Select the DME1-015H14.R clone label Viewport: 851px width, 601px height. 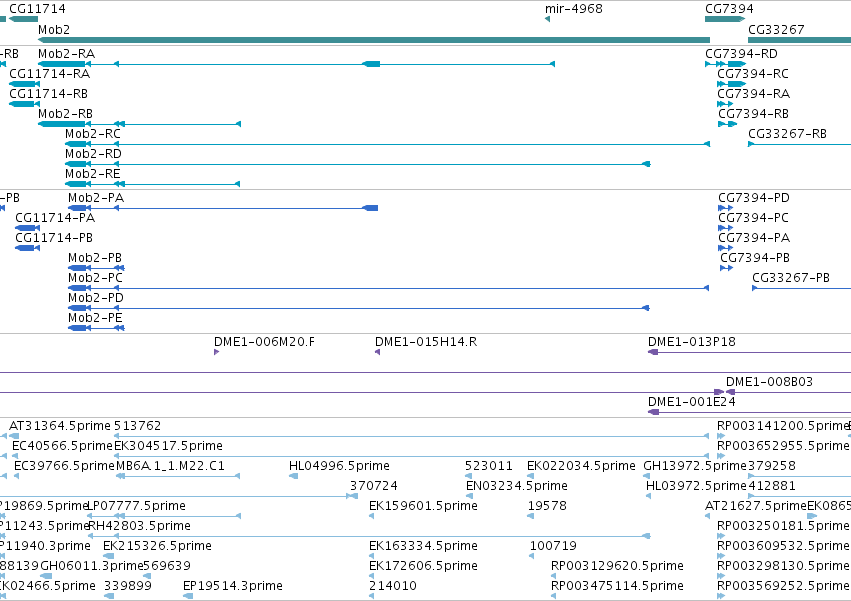426,342
